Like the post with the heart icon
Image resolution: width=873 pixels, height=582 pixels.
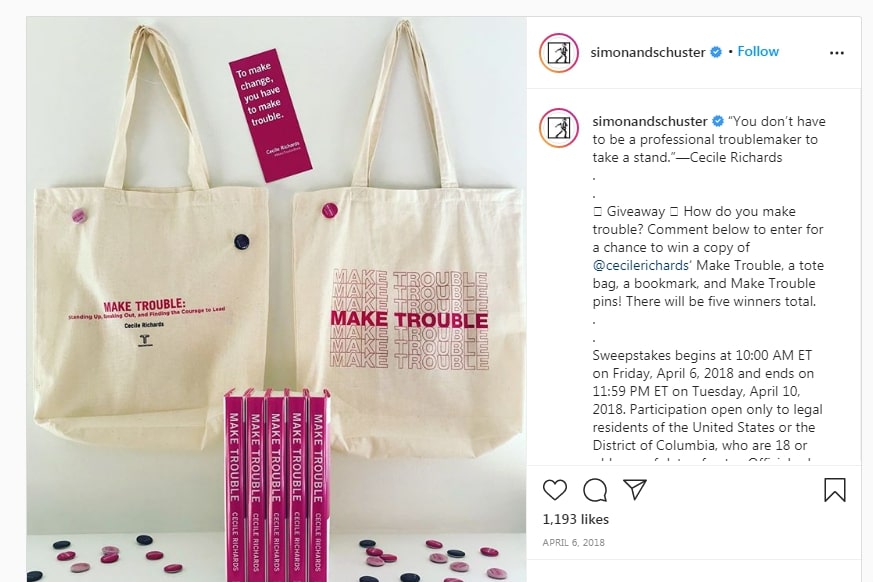pos(555,490)
